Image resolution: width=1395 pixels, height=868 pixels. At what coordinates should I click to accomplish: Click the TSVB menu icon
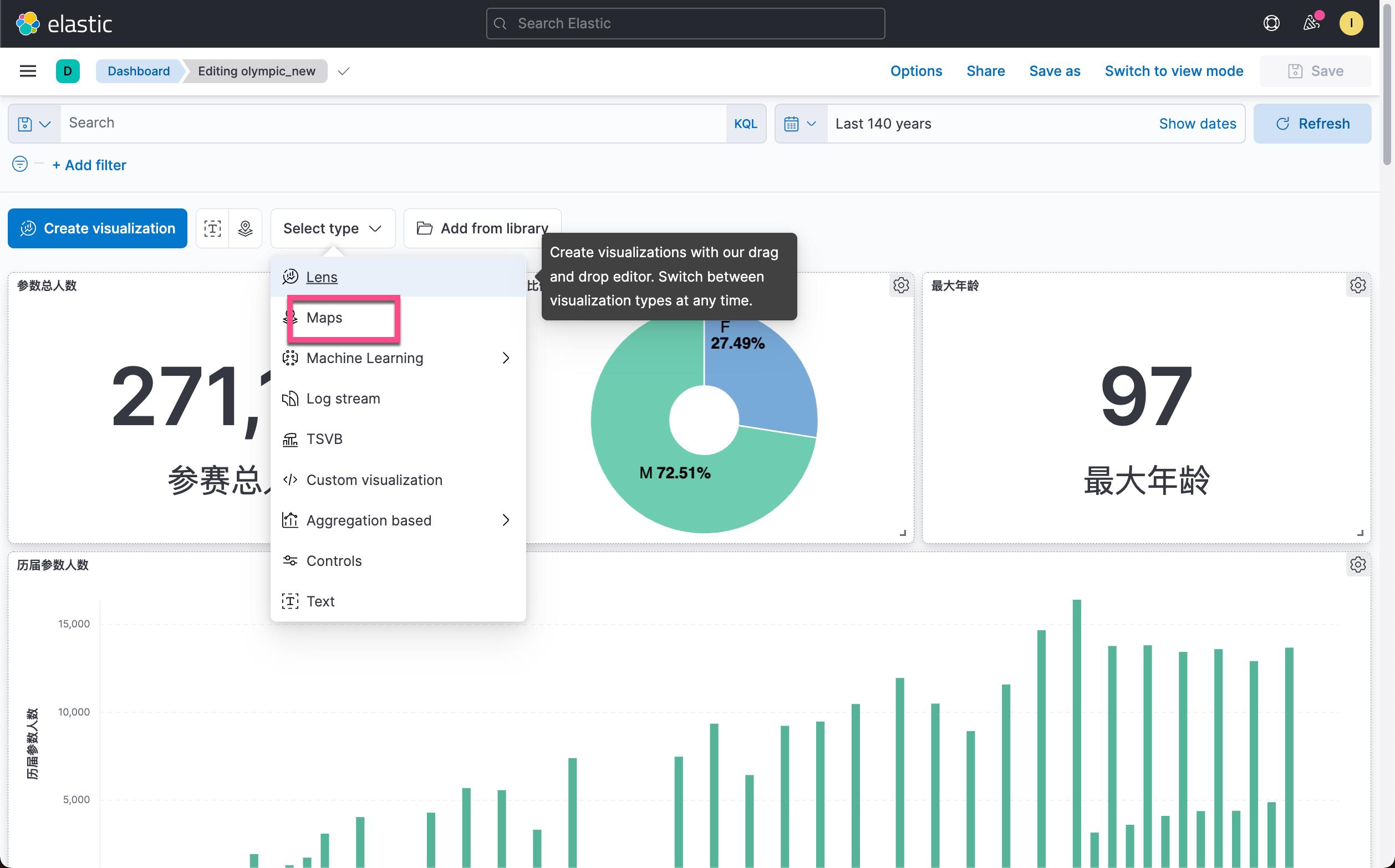tap(290, 439)
